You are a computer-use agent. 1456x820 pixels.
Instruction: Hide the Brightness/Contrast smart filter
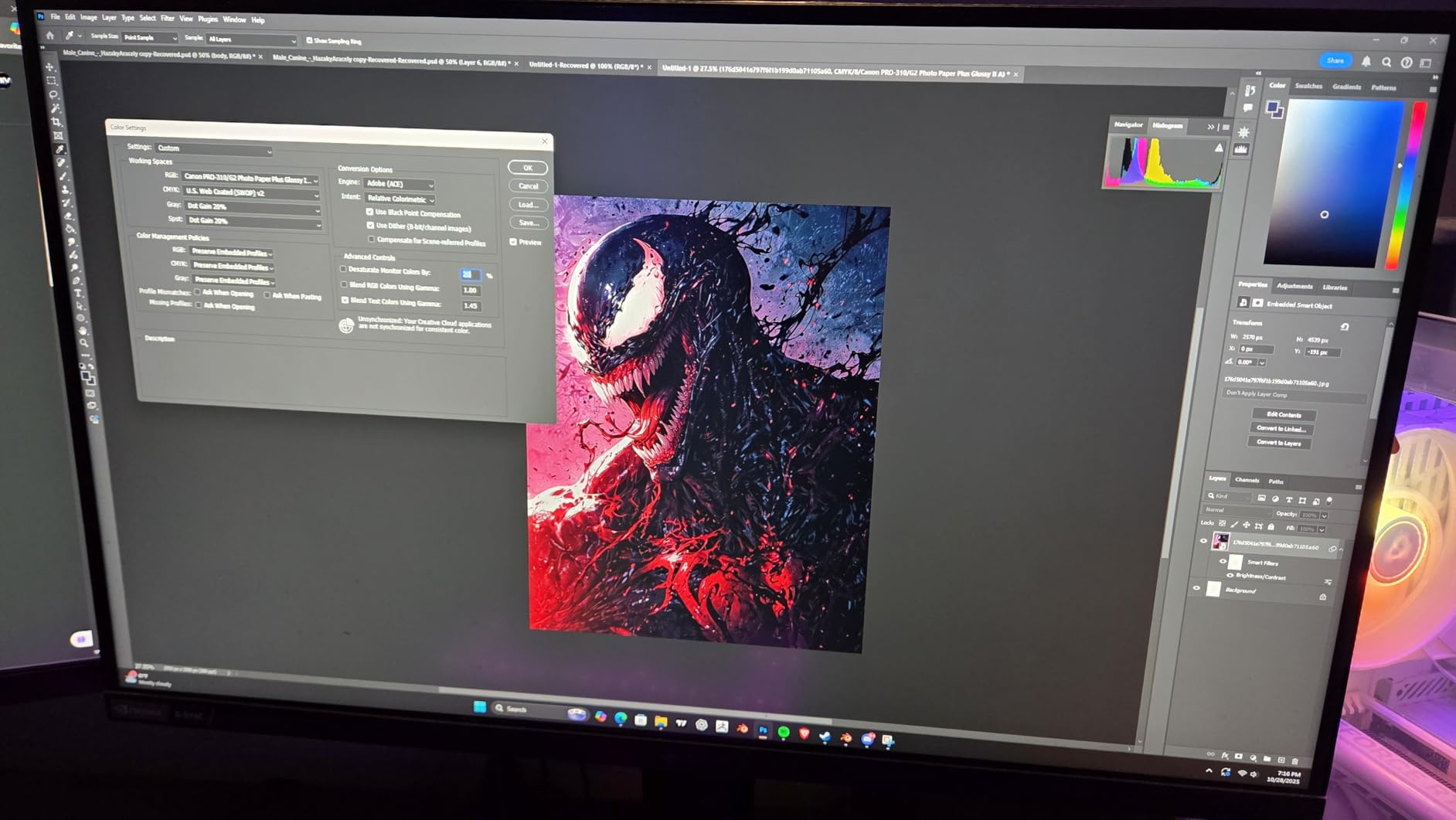tap(1230, 576)
